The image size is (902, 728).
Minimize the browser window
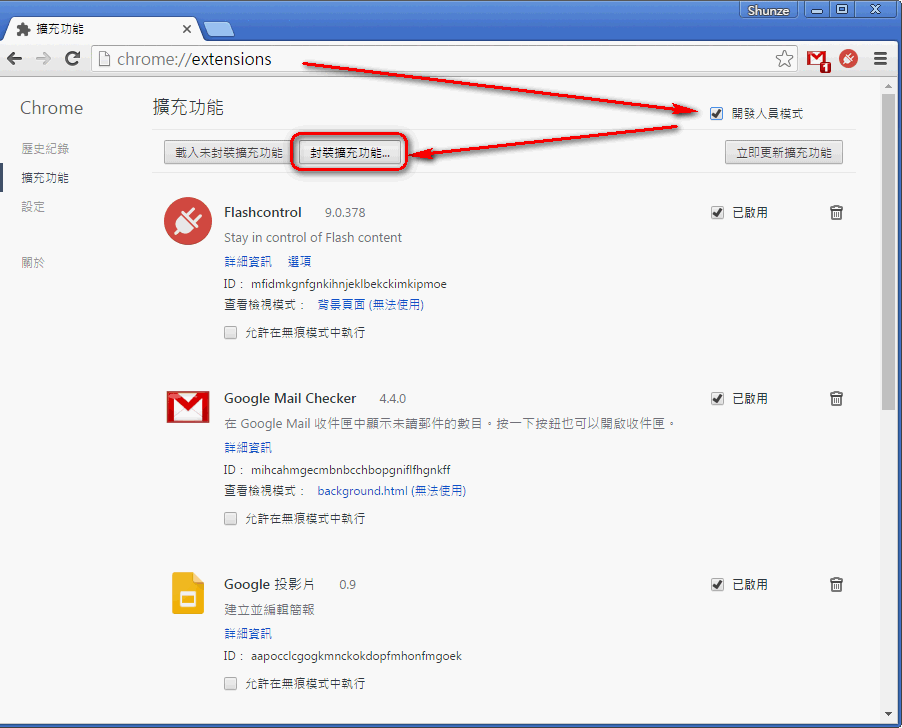(x=817, y=10)
